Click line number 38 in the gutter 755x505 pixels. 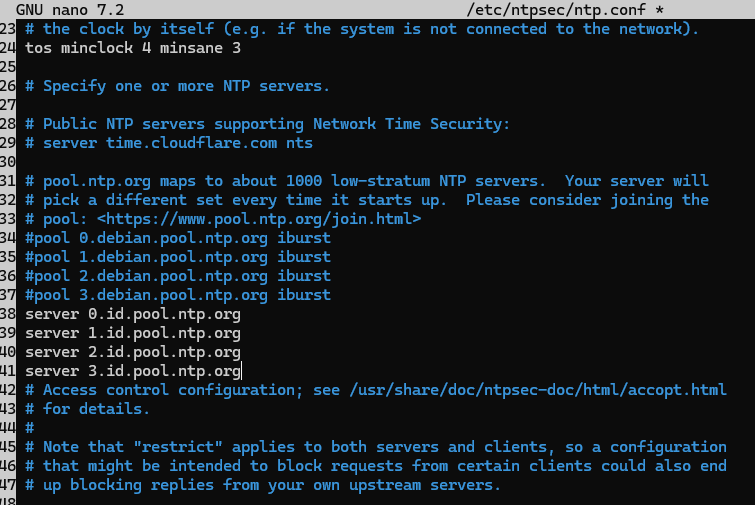[9, 314]
